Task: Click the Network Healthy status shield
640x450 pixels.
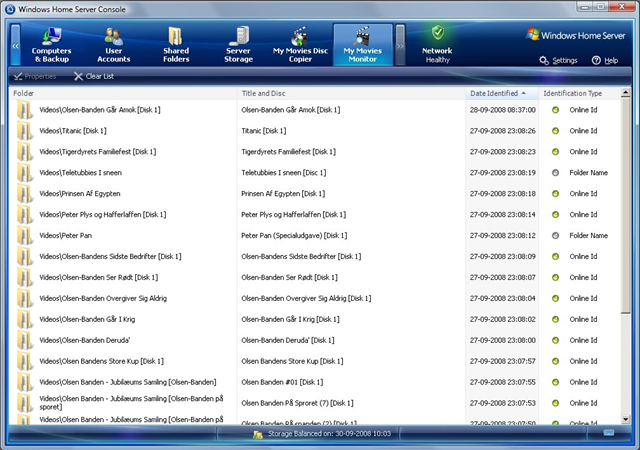Action: 438,33
